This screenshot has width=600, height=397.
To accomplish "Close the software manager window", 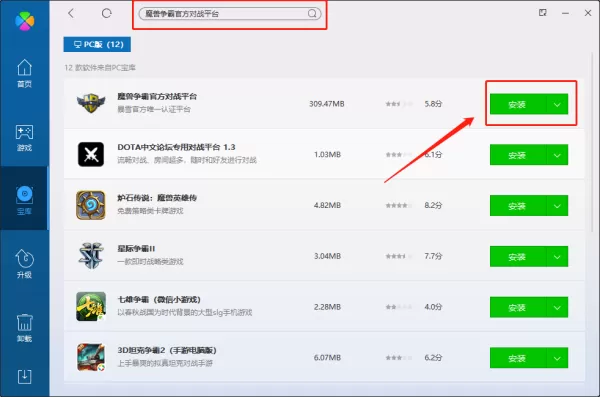I will pyautogui.click(x=588, y=13).
